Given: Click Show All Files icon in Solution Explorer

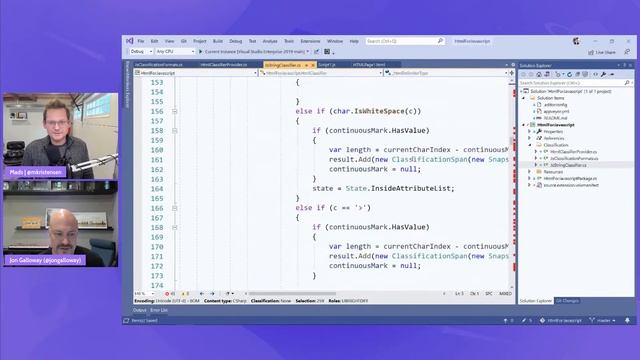Looking at the screenshot, I should tap(585, 74).
